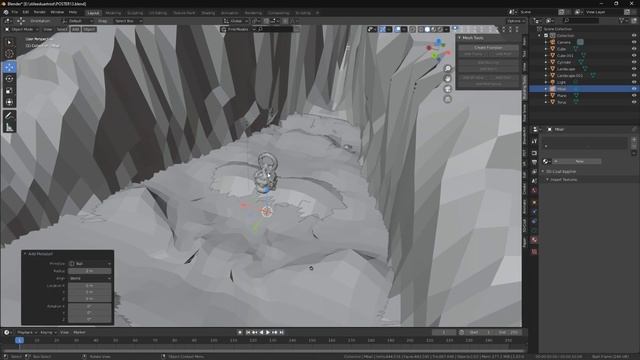Click the outliner search field
Screen dimensions: 640x360
[x=581, y=20]
